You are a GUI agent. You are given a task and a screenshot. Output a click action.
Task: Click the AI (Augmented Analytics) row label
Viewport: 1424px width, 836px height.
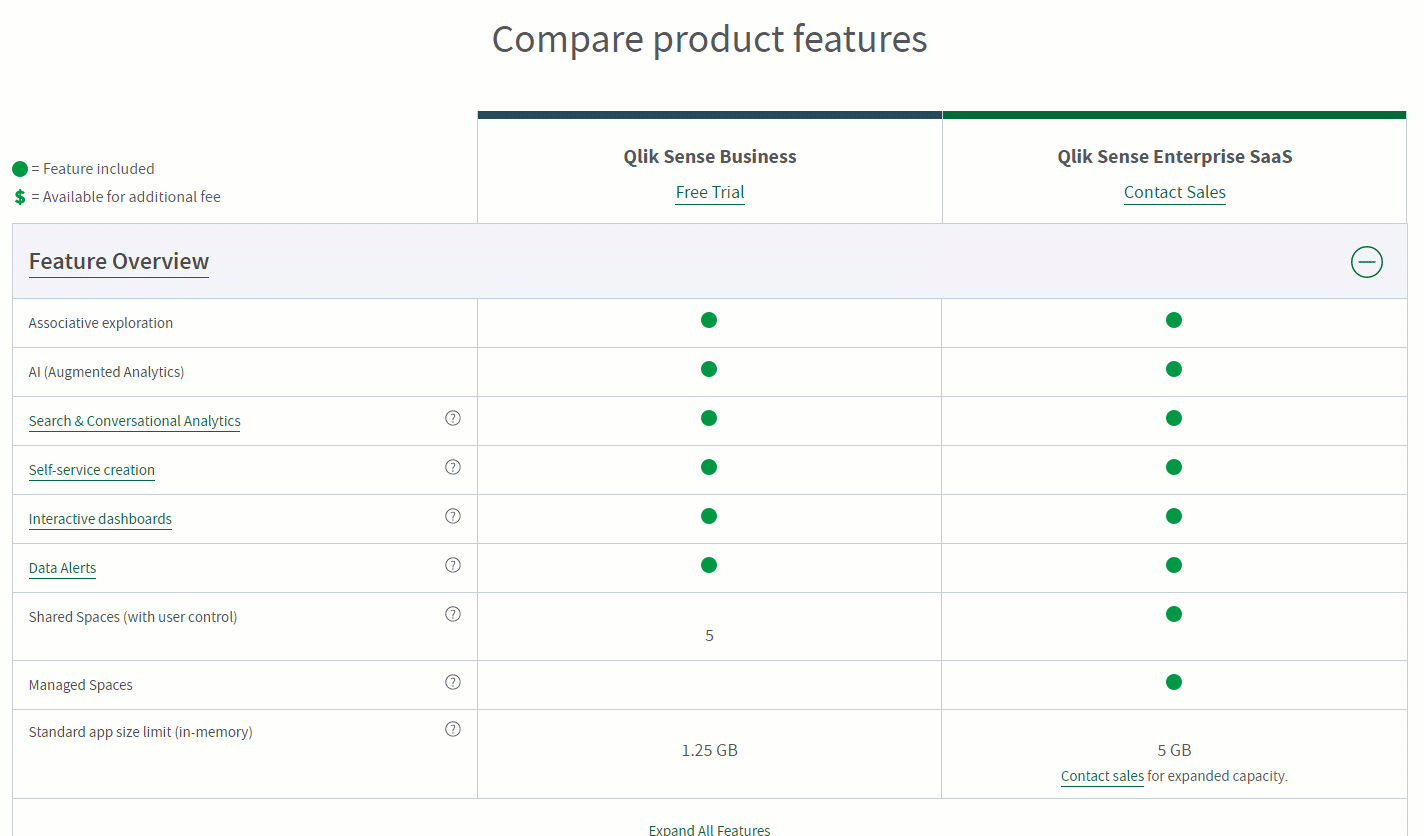pyautogui.click(x=107, y=372)
